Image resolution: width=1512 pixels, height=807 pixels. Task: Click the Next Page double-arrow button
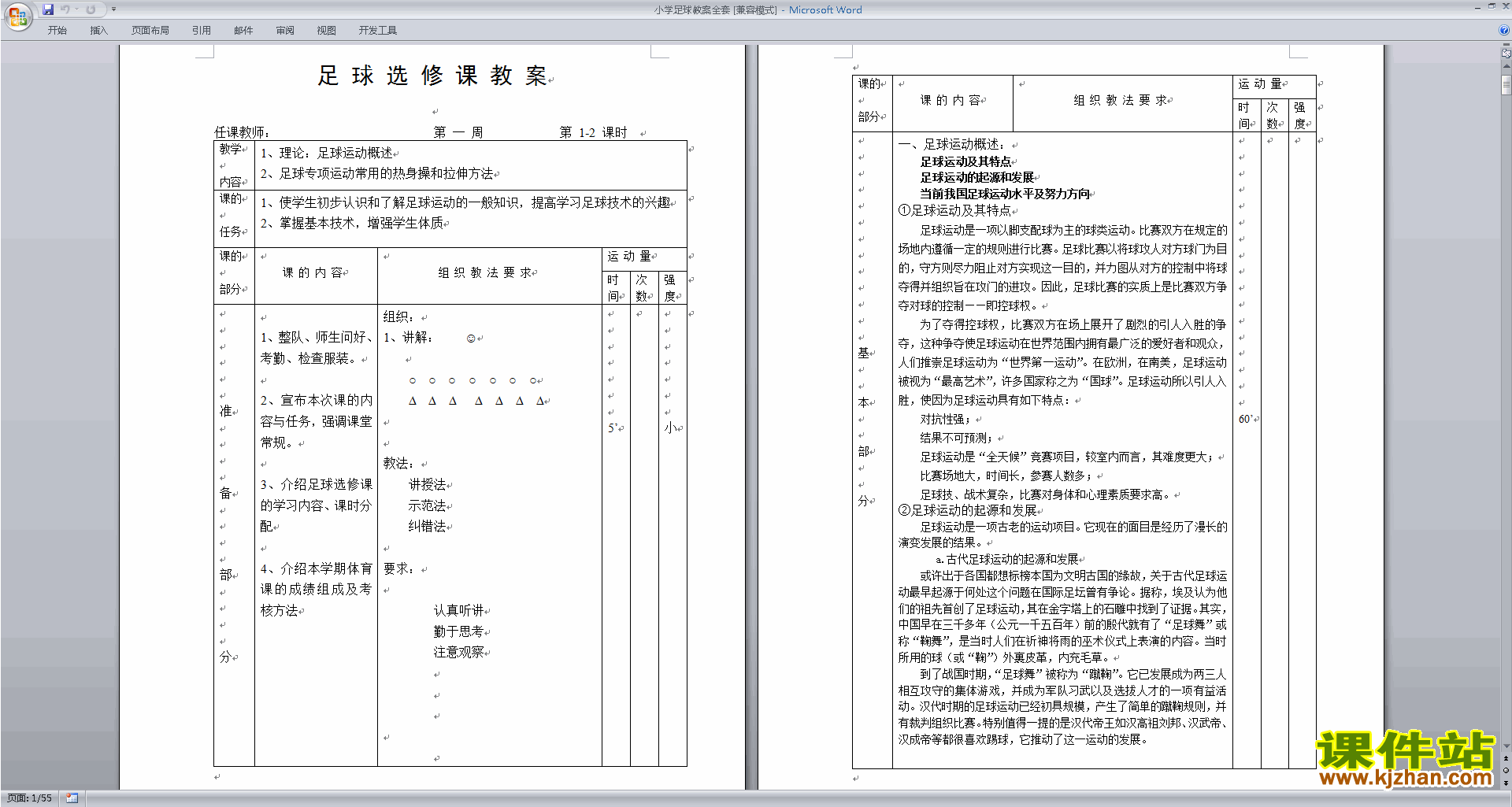[x=1506, y=783]
